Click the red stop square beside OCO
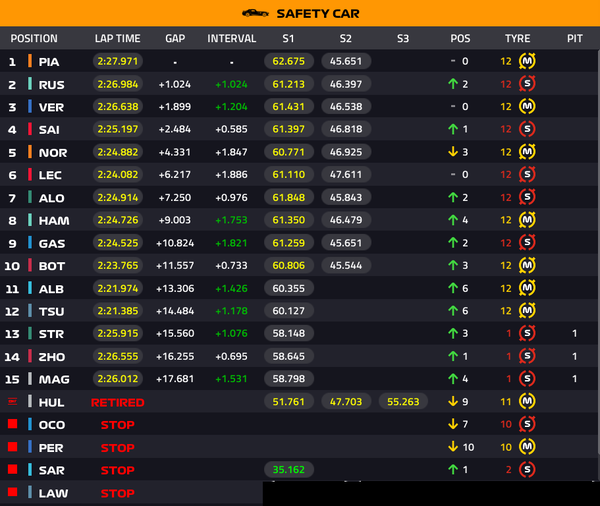Viewport: 600px width, 506px height. [x=13, y=424]
